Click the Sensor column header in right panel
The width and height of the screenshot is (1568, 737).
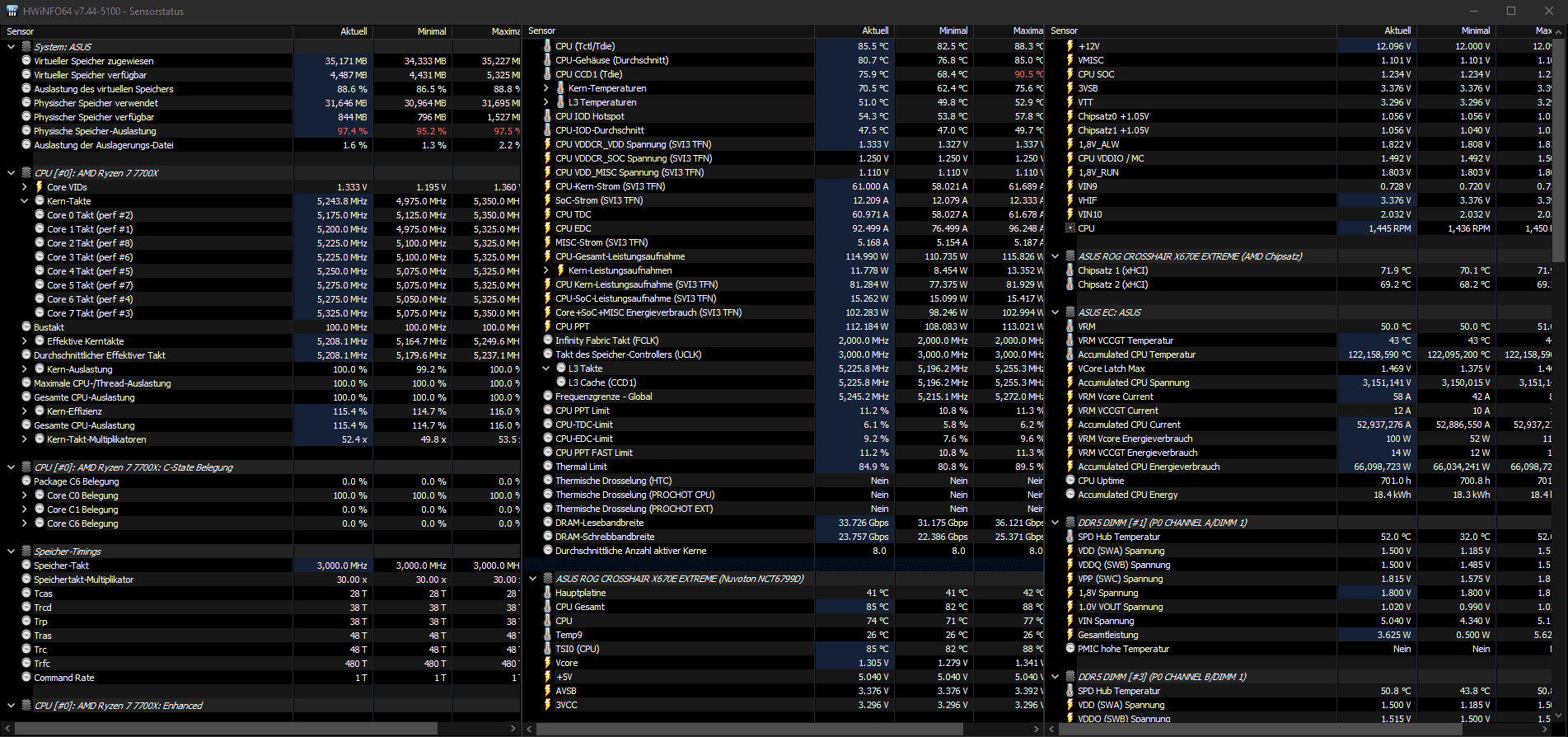tap(1191, 31)
